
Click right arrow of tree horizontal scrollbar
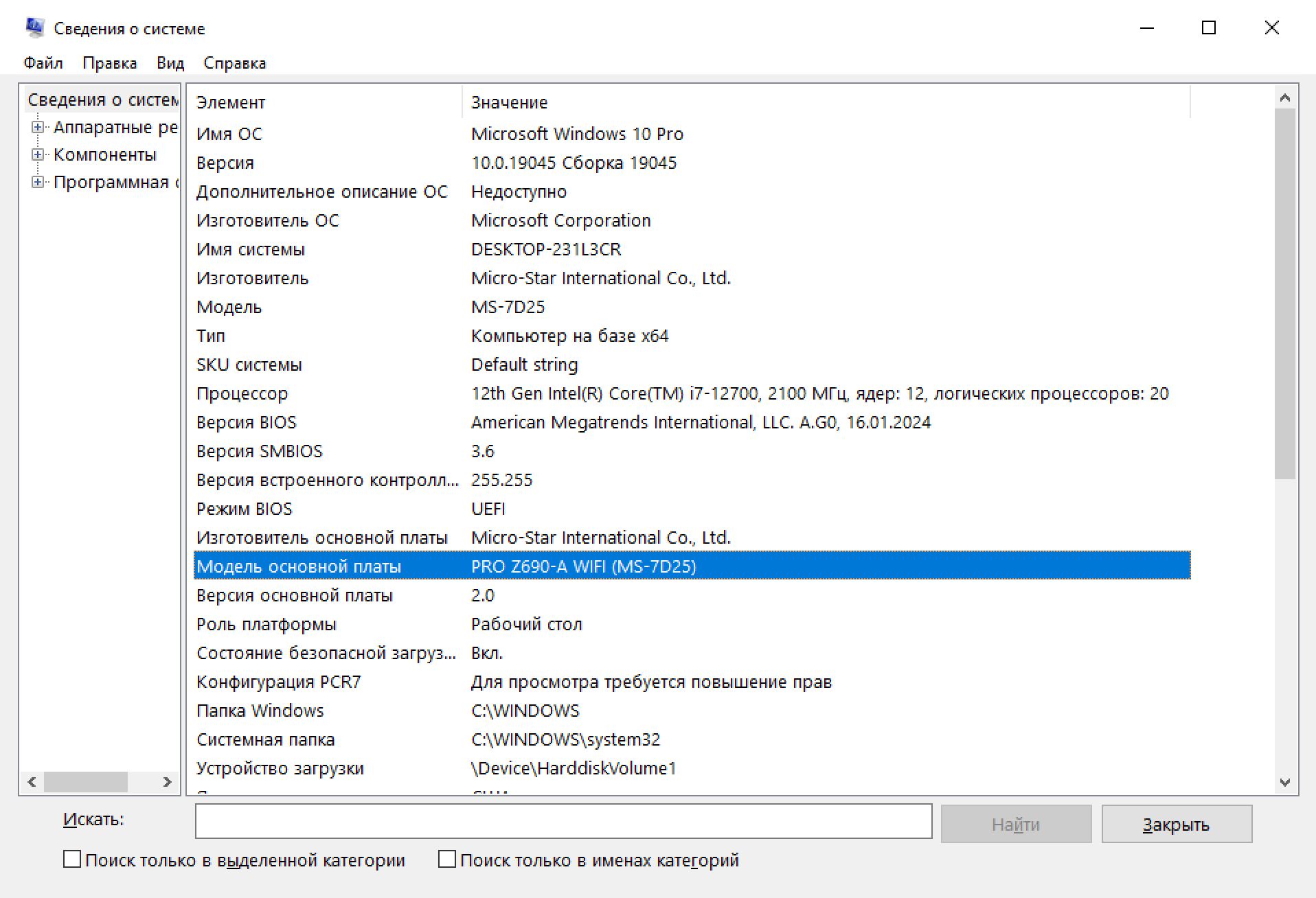click(167, 782)
